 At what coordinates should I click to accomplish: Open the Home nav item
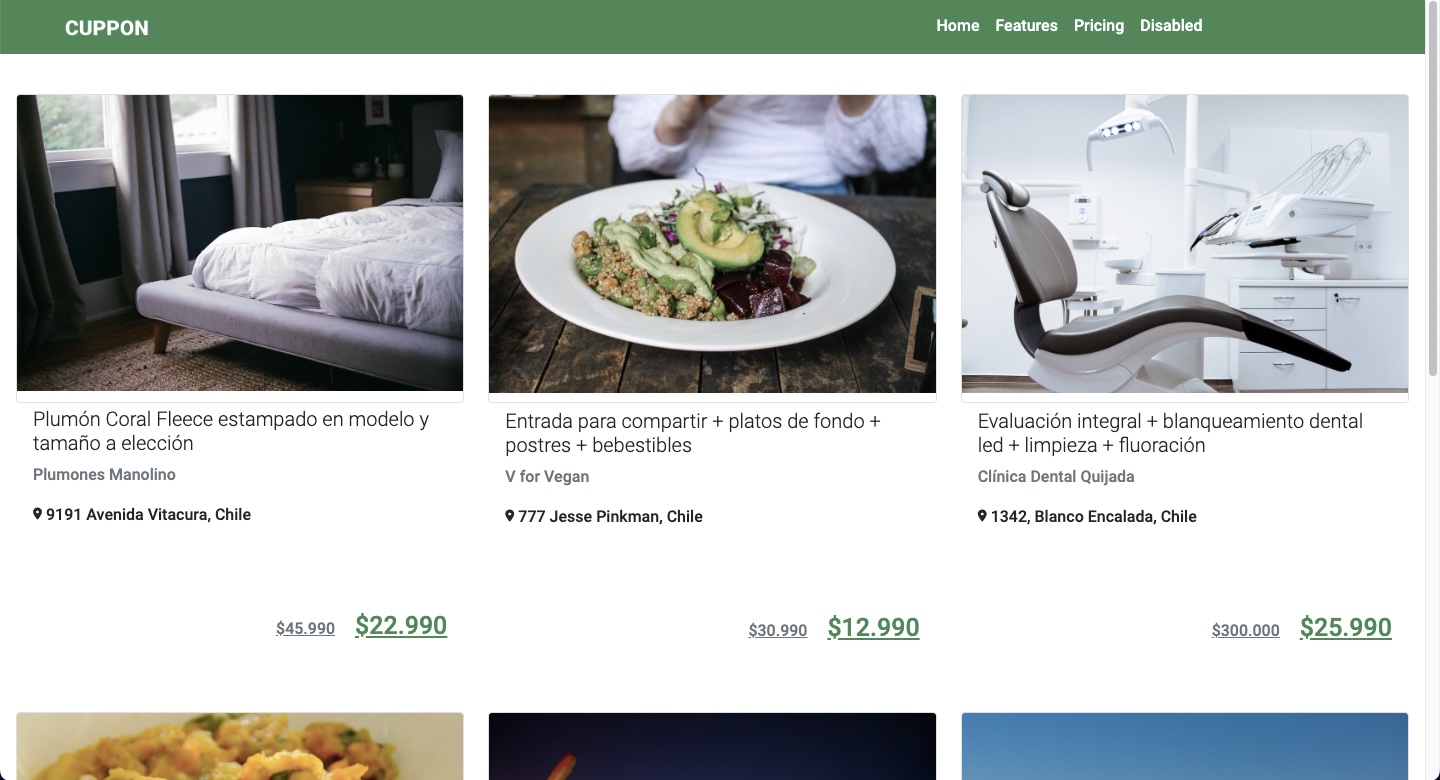tap(957, 26)
